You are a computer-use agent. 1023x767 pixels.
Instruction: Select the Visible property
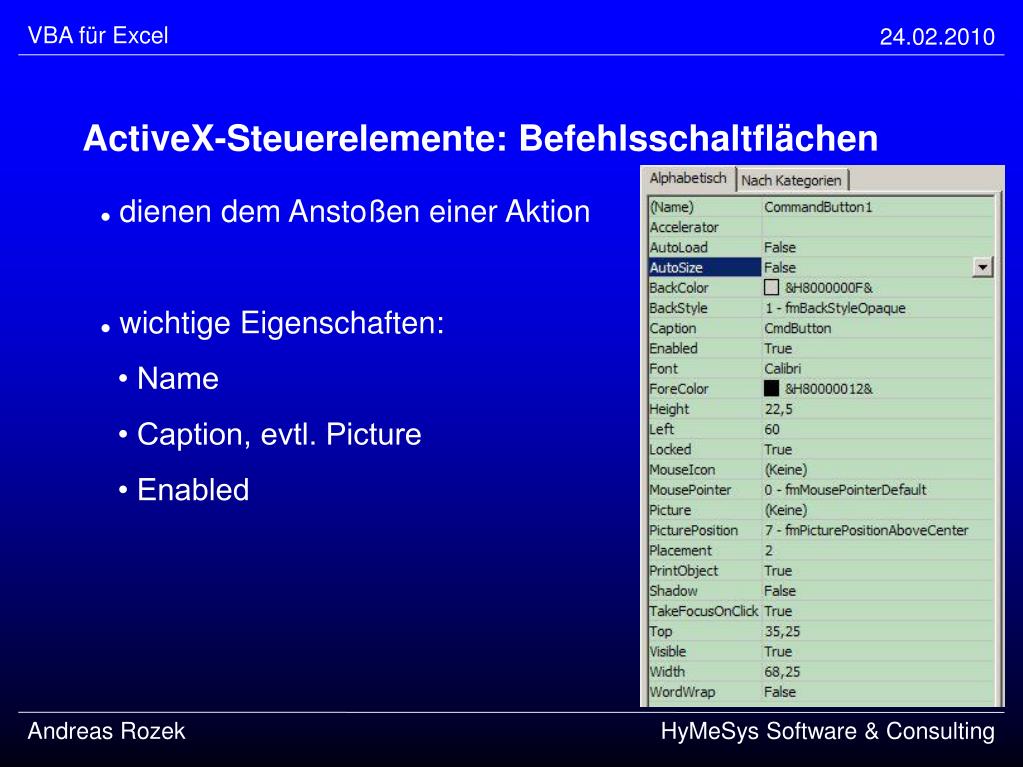pyautogui.click(x=667, y=652)
